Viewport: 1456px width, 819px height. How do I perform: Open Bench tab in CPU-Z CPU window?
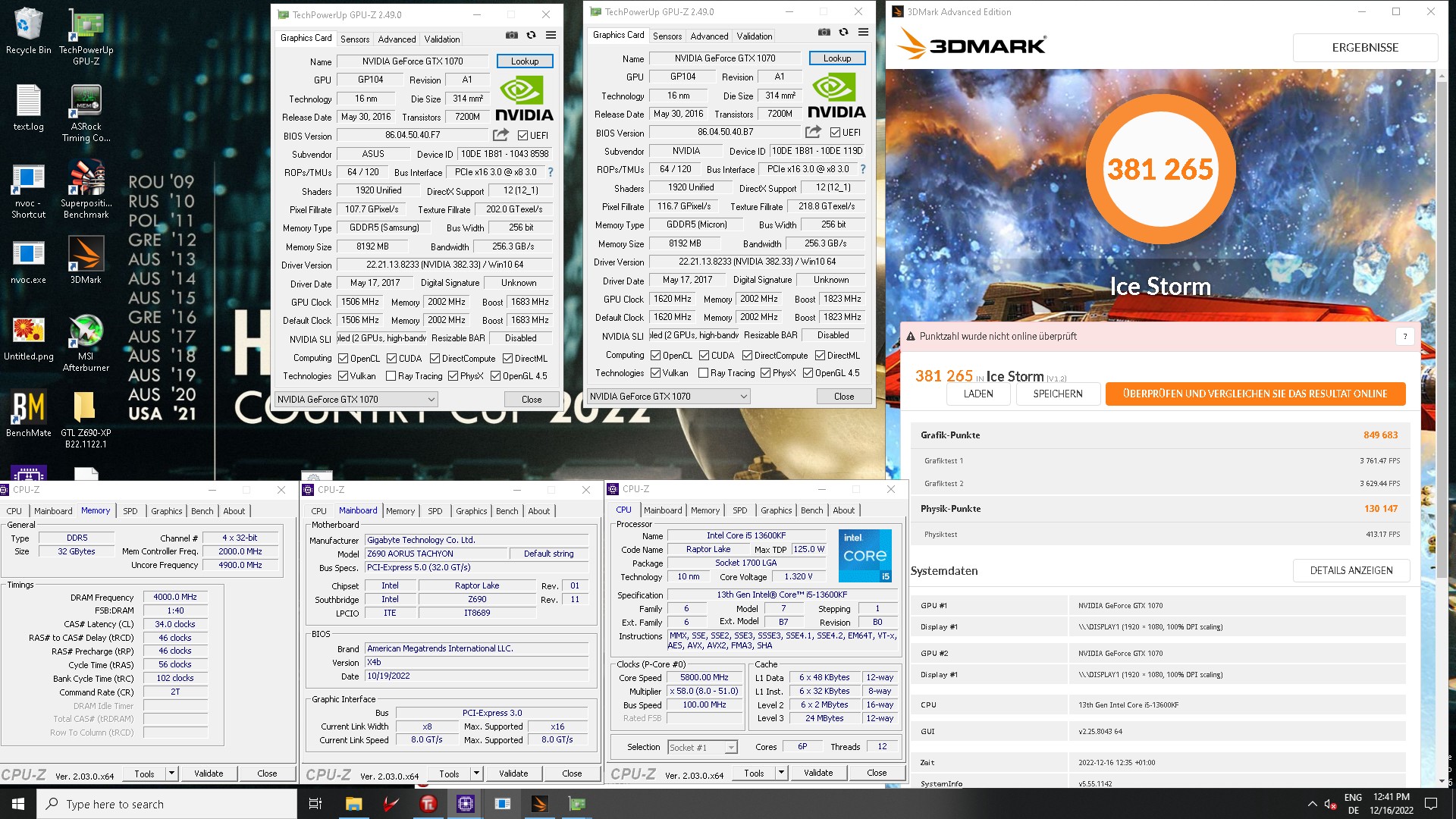(x=811, y=510)
